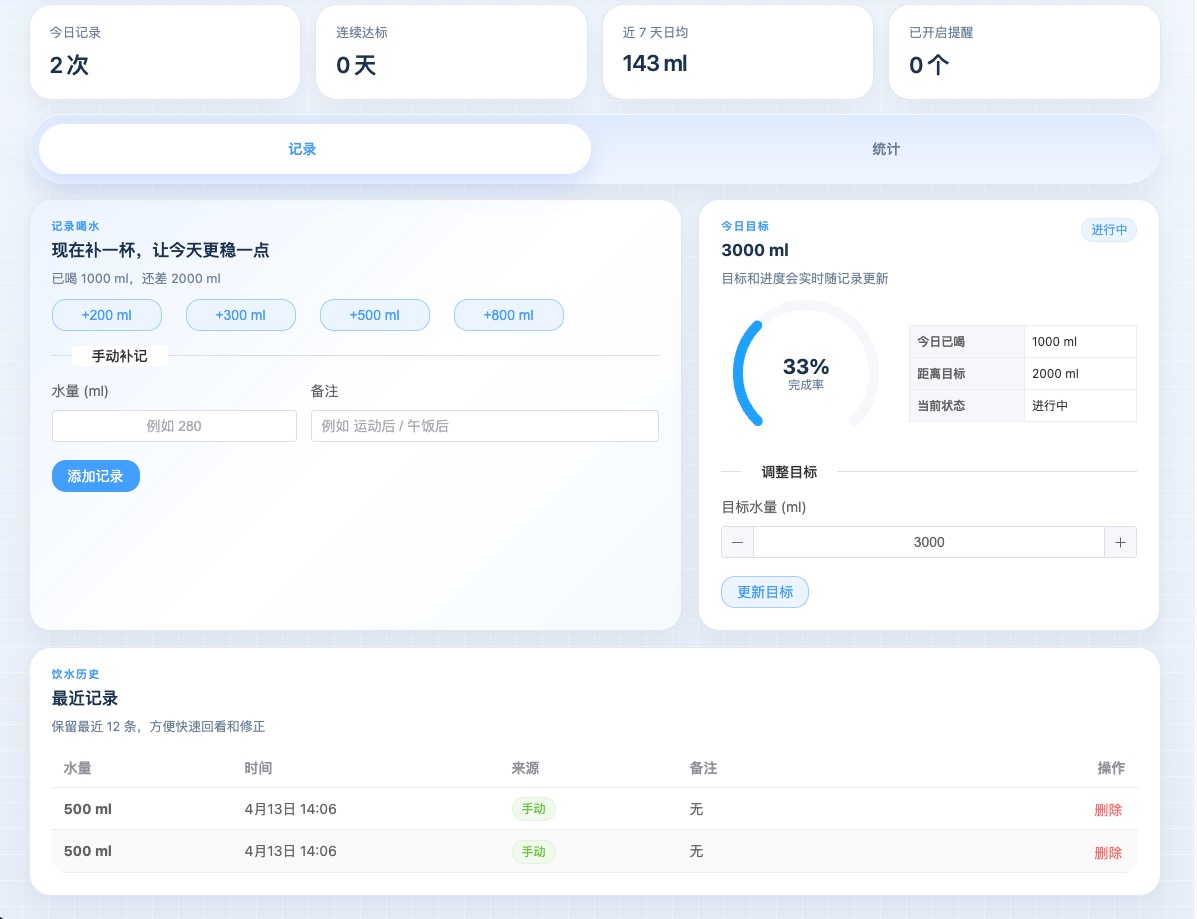Click the plus icon on target stepper
Viewport: 1197px width, 919px height.
click(1120, 542)
